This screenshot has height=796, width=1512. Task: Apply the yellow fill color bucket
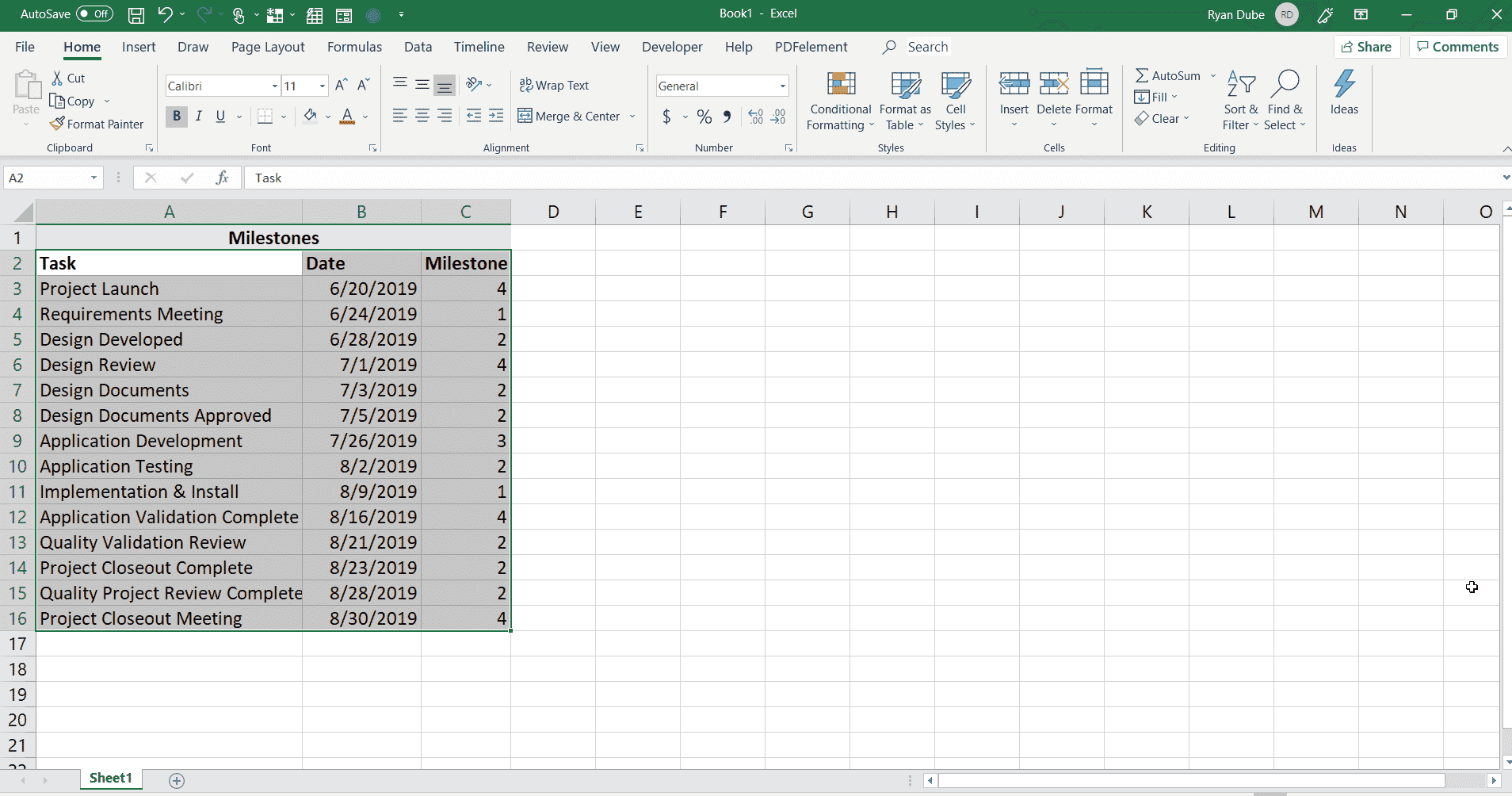pos(310,117)
